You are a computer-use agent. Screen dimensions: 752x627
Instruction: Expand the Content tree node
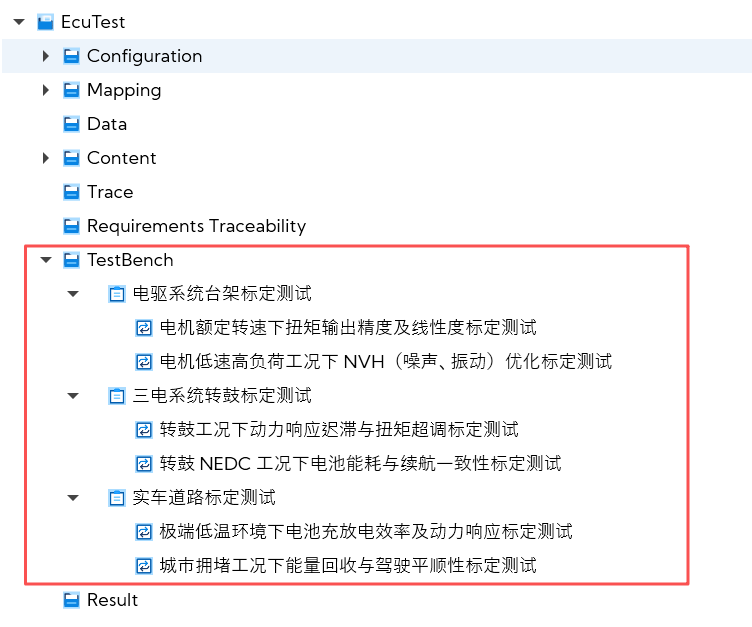click(x=46, y=158)
